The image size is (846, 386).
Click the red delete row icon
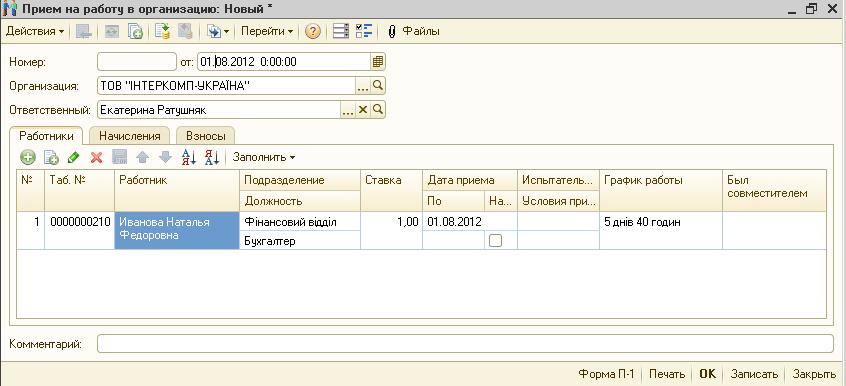(97, 158)
